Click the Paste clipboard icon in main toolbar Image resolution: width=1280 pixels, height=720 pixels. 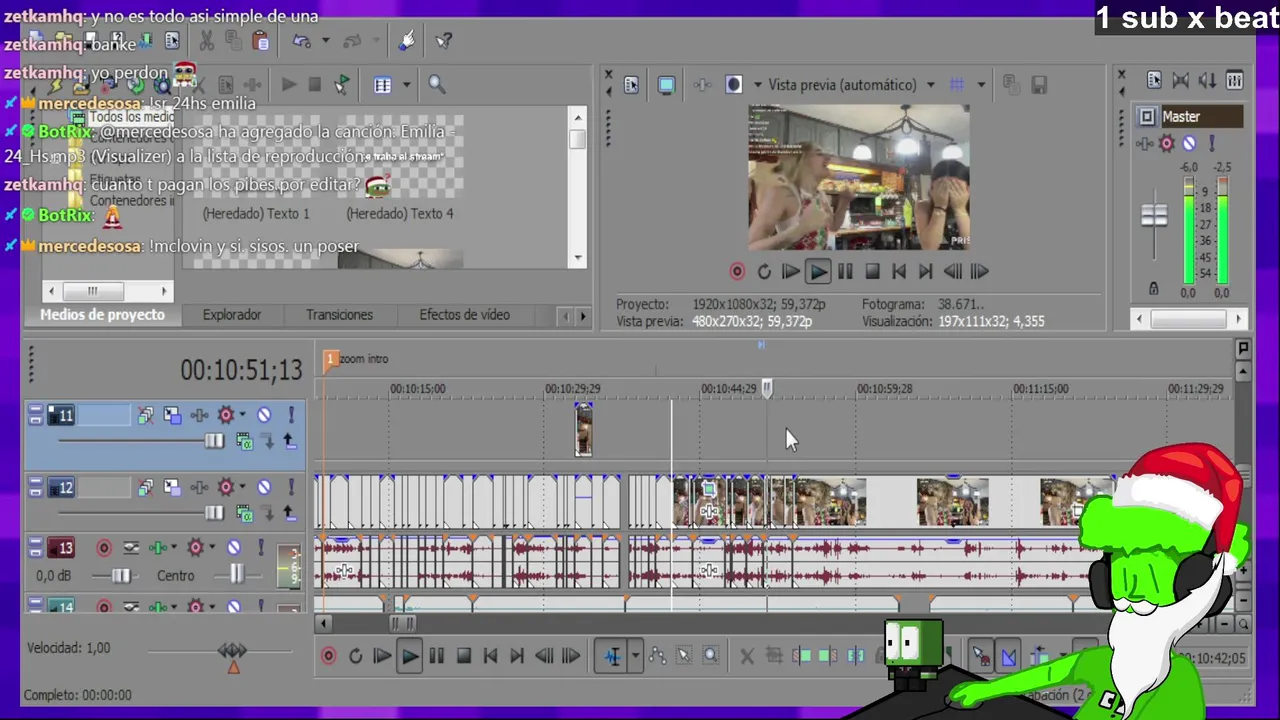[260, 41]
